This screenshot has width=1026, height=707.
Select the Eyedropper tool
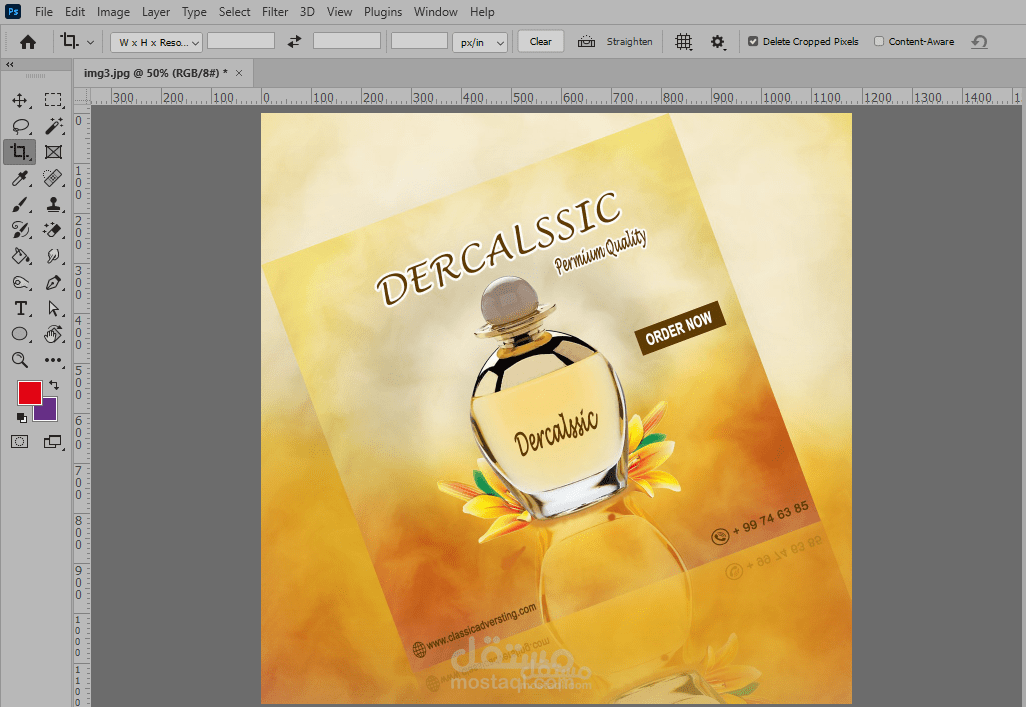pos(20,178)
